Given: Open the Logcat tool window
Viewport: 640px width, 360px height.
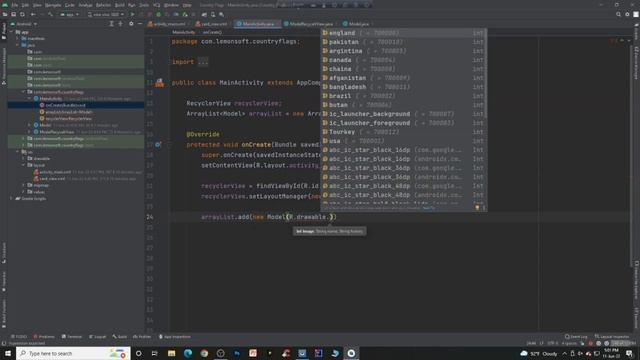Looking at the screenshot, I should (x=98, y=337).
